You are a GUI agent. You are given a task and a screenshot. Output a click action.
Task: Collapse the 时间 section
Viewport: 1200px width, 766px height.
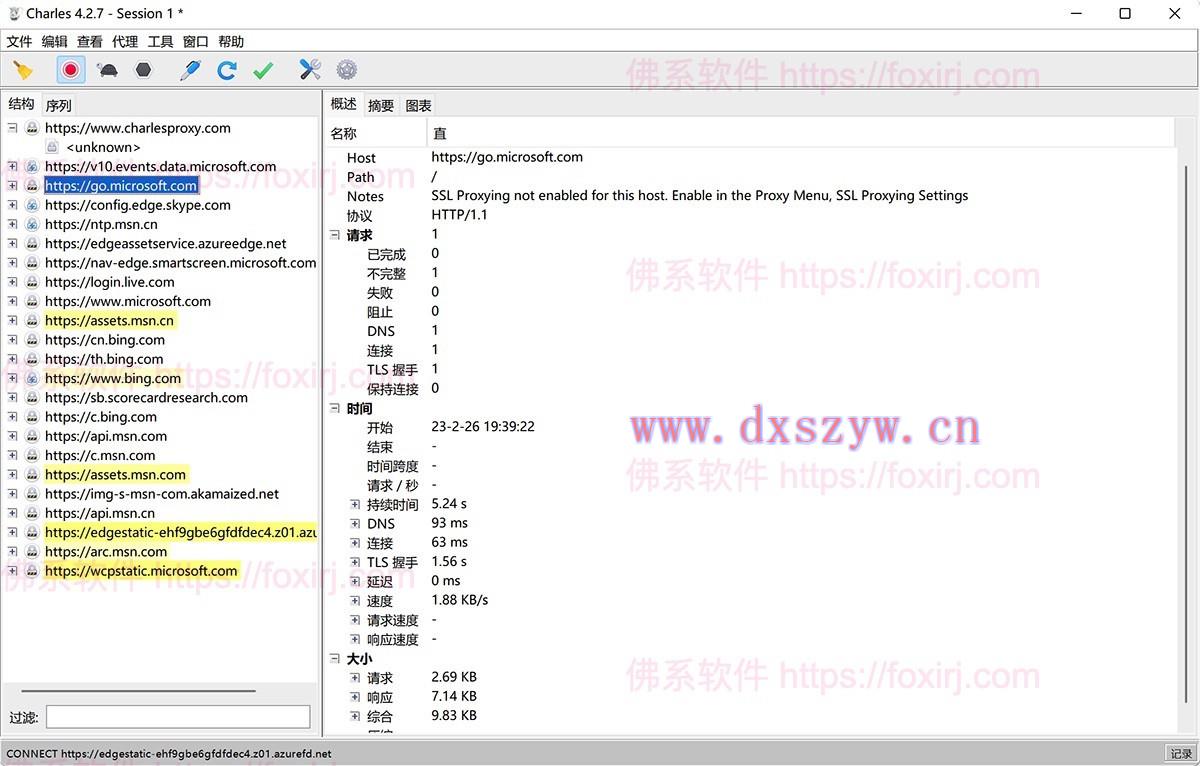(x=335, y=408)
